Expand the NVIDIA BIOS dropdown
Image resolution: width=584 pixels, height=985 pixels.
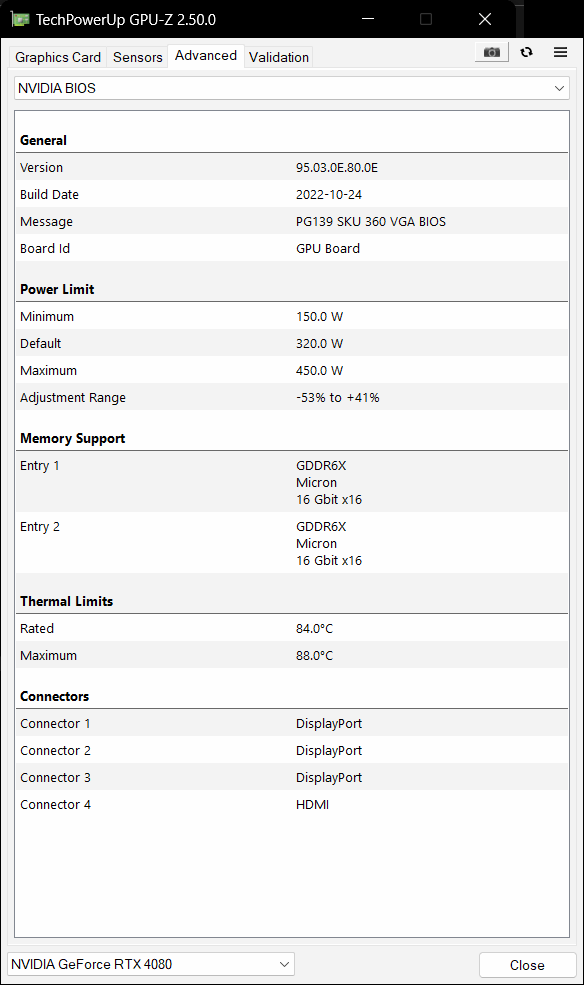click(292, 88)
